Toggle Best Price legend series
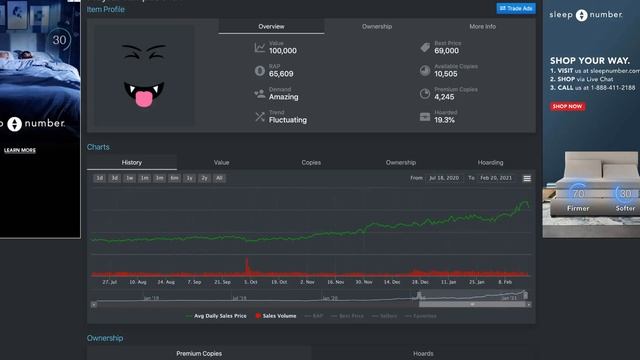Viewport: 640px width, 360px height. click(347, 316)
